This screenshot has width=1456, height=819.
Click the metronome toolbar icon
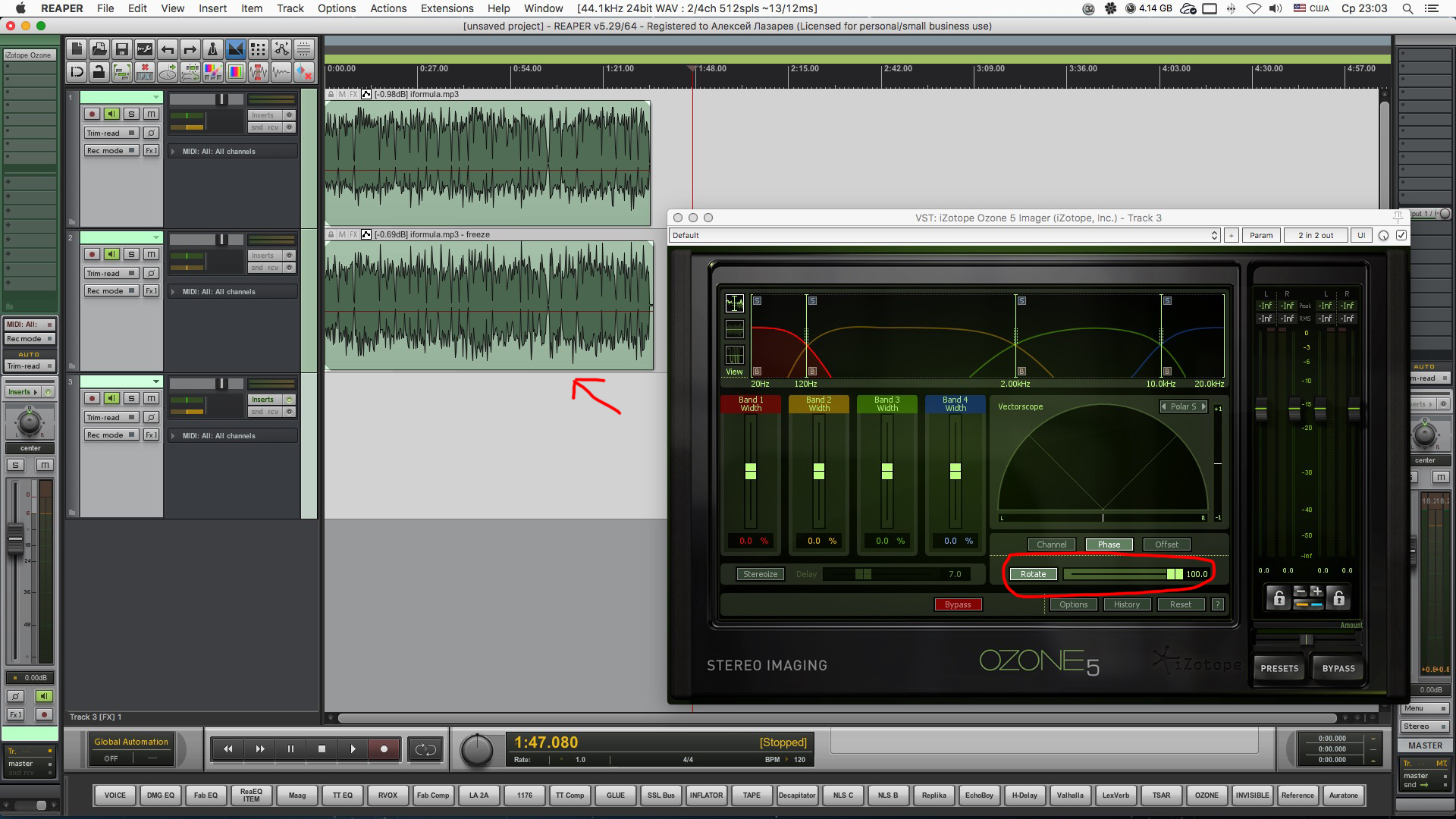[213, 49]
